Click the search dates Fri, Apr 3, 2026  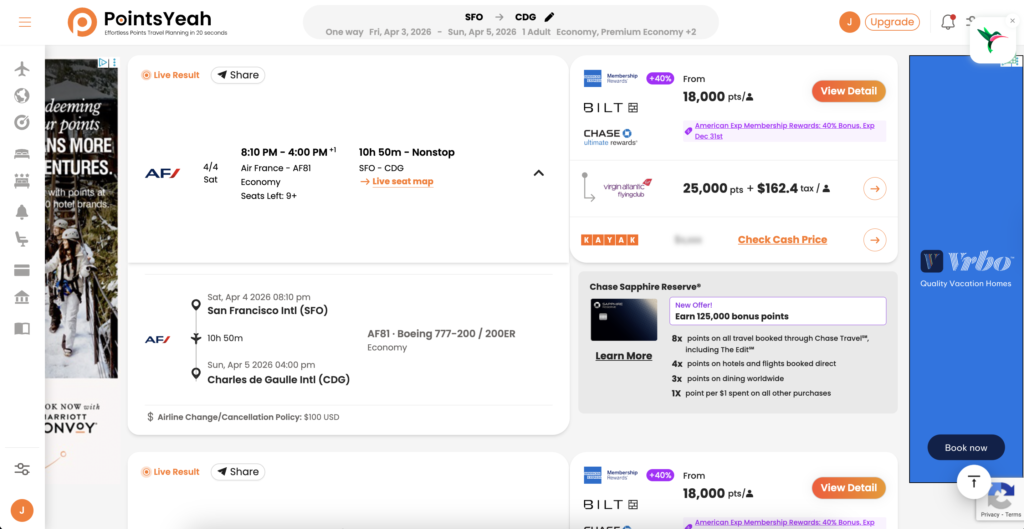pyautogui.click(x=400, y=31)
